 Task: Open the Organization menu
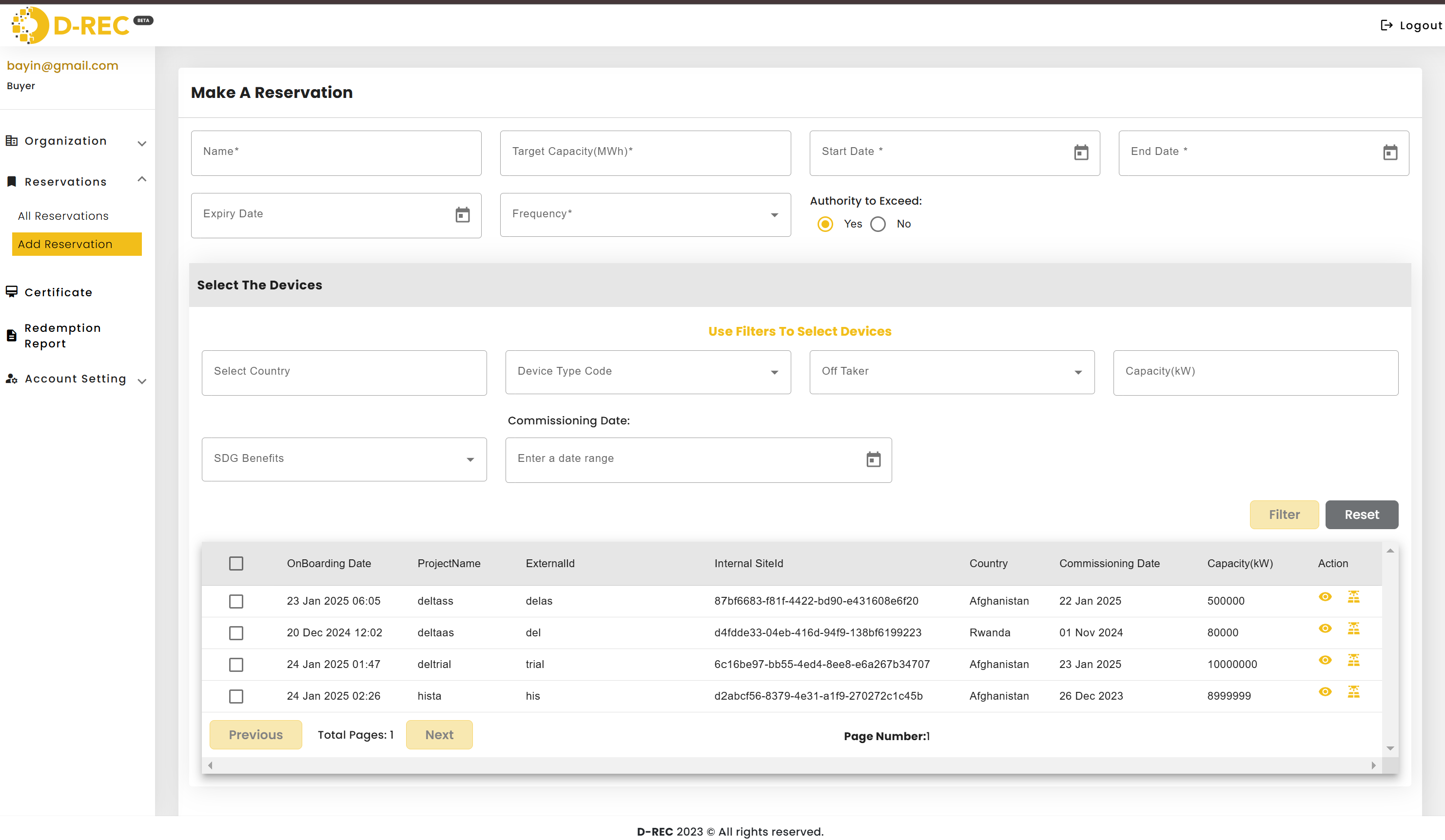point(65,141)
